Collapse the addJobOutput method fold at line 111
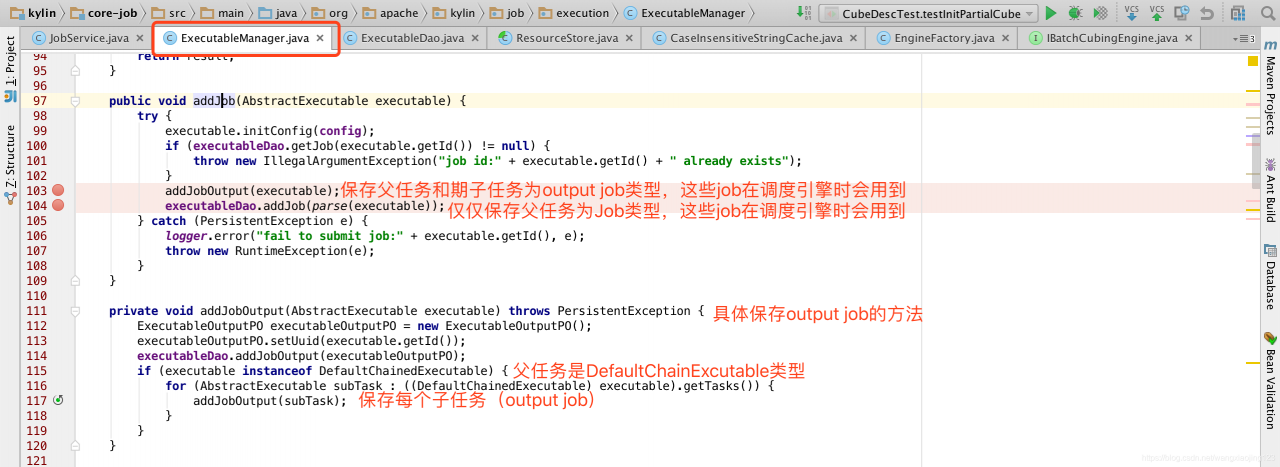 (75, 311)
